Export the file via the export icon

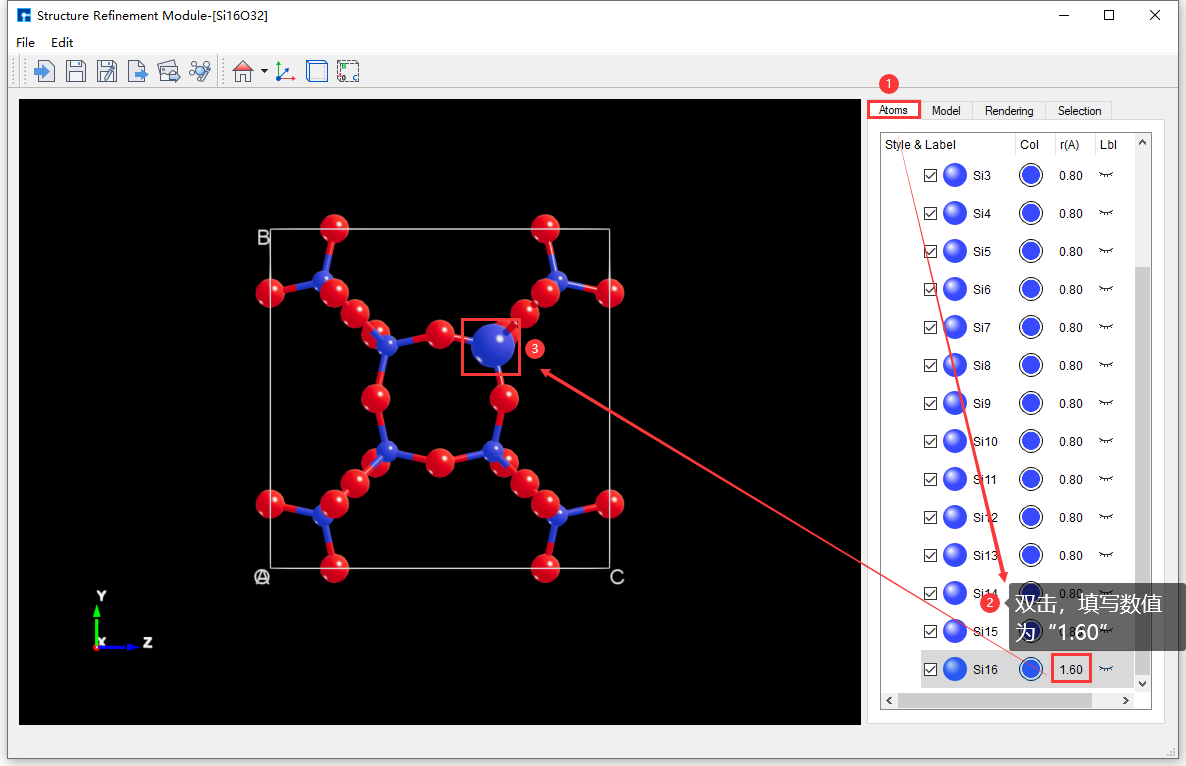click(x=138, y=70)
